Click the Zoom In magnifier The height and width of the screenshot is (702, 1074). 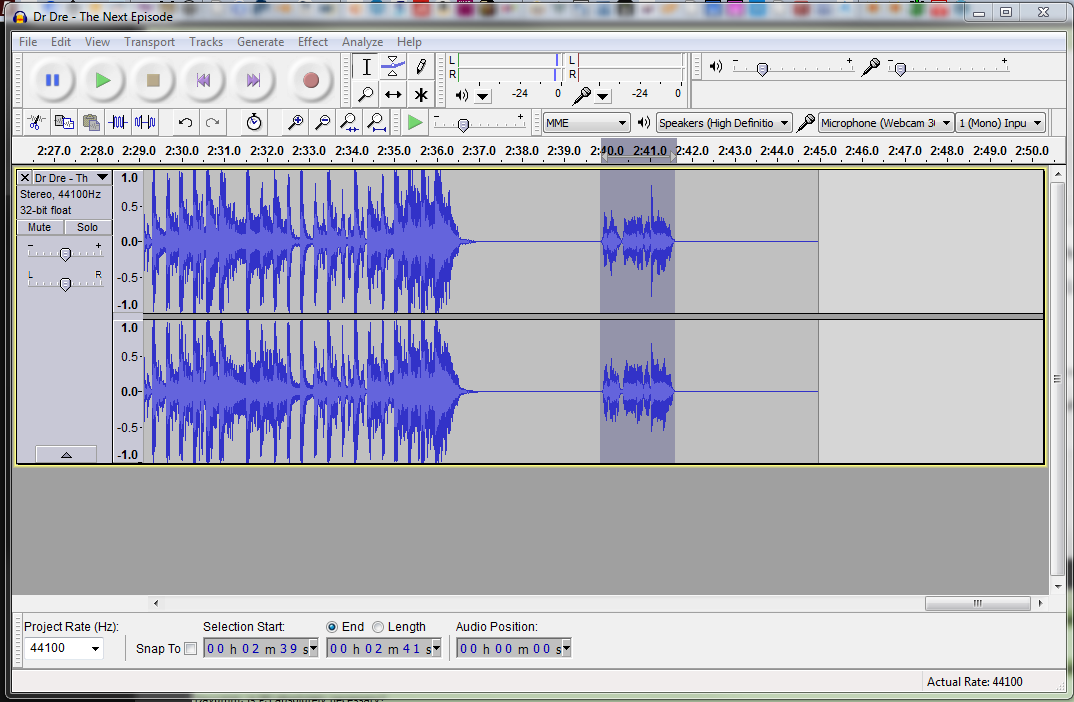point(295,123)
